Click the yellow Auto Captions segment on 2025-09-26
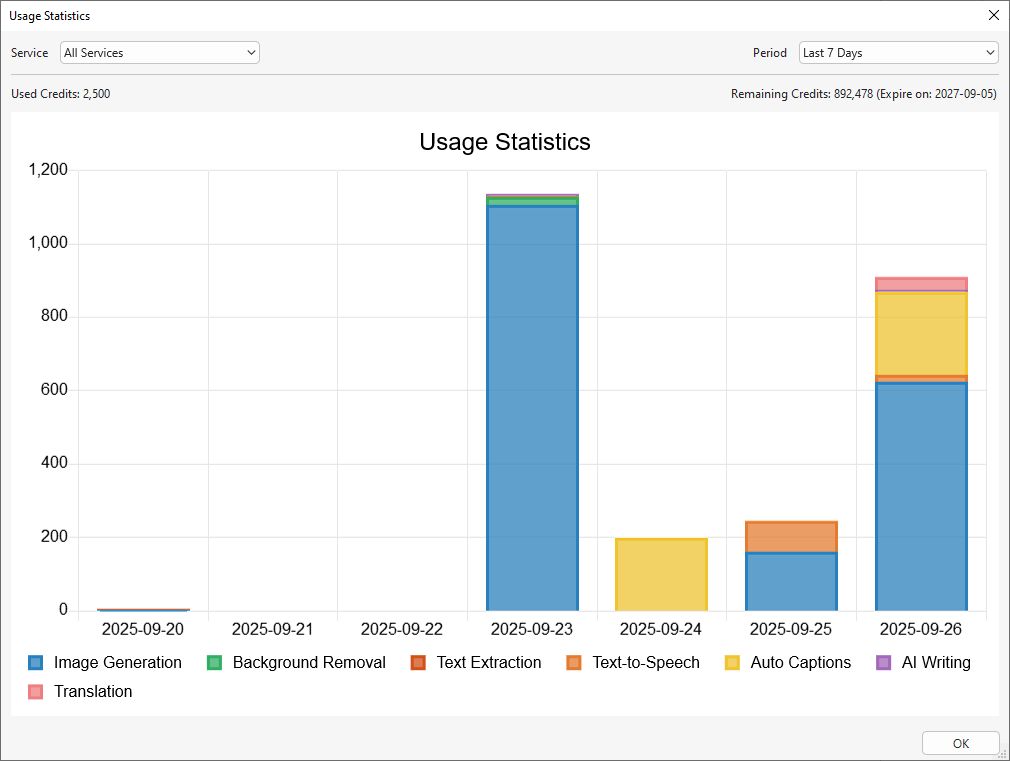Viewport: 1010px width, 761px height. [x=921, y=333]
